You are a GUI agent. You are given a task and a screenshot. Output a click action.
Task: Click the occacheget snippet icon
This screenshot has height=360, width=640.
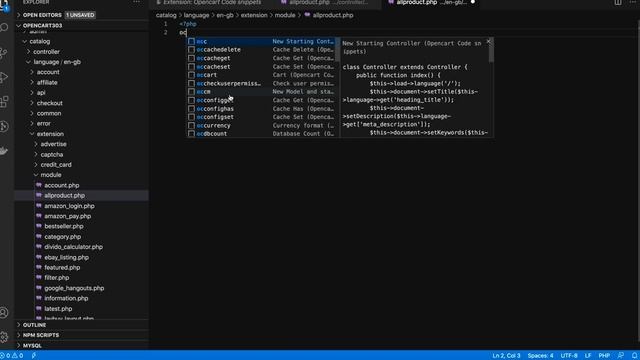[x=191, y=58]
